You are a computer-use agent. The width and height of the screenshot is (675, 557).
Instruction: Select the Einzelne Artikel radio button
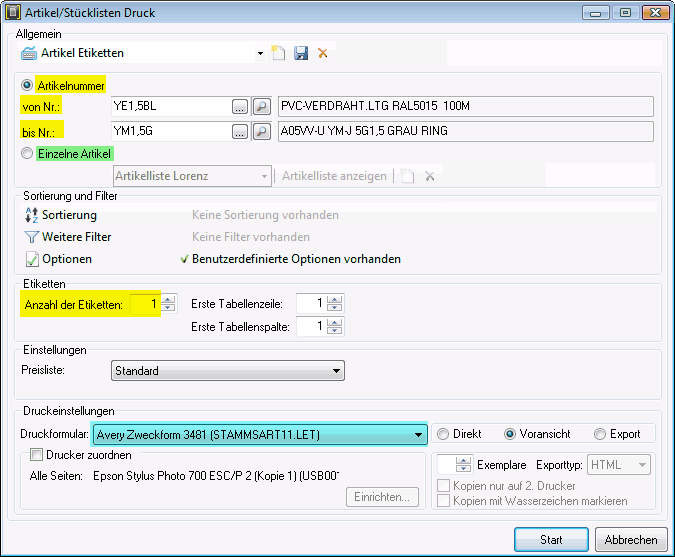point(27,153)
